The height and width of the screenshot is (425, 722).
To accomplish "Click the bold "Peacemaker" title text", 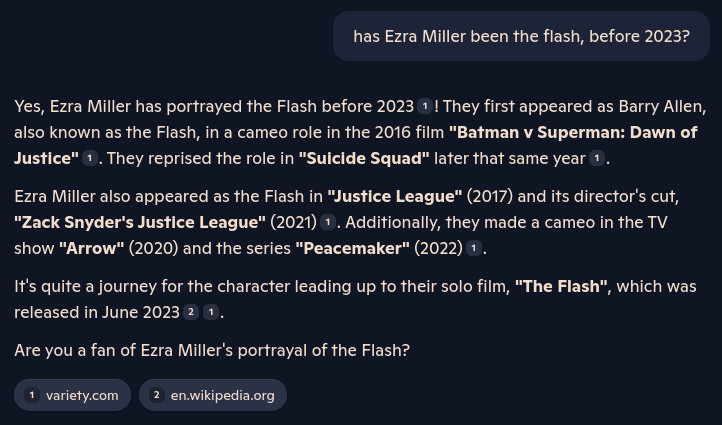I will (352, 249).
